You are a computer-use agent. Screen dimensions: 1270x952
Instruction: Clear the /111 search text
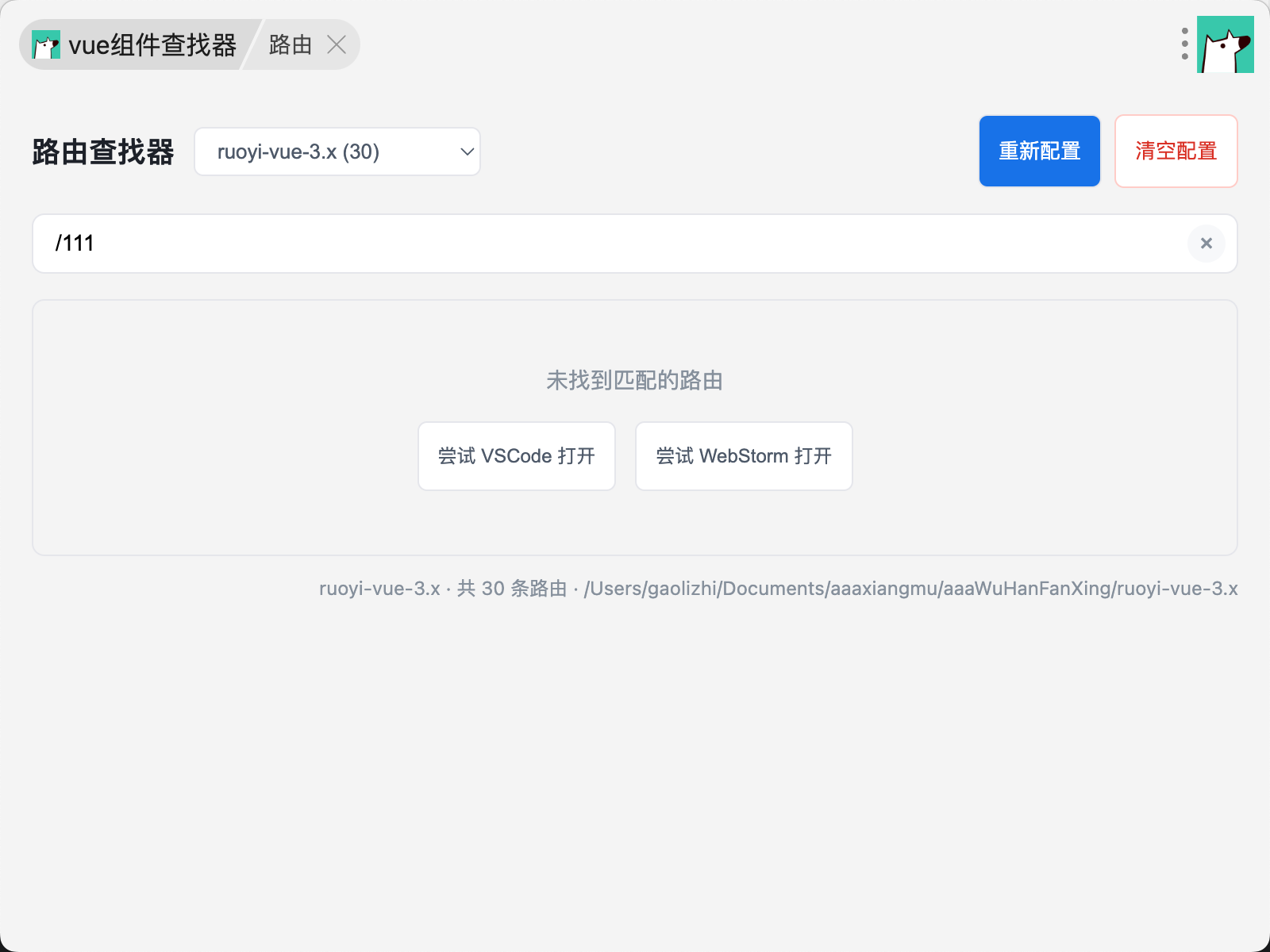pyautogui.click(x=1206, y=244)
